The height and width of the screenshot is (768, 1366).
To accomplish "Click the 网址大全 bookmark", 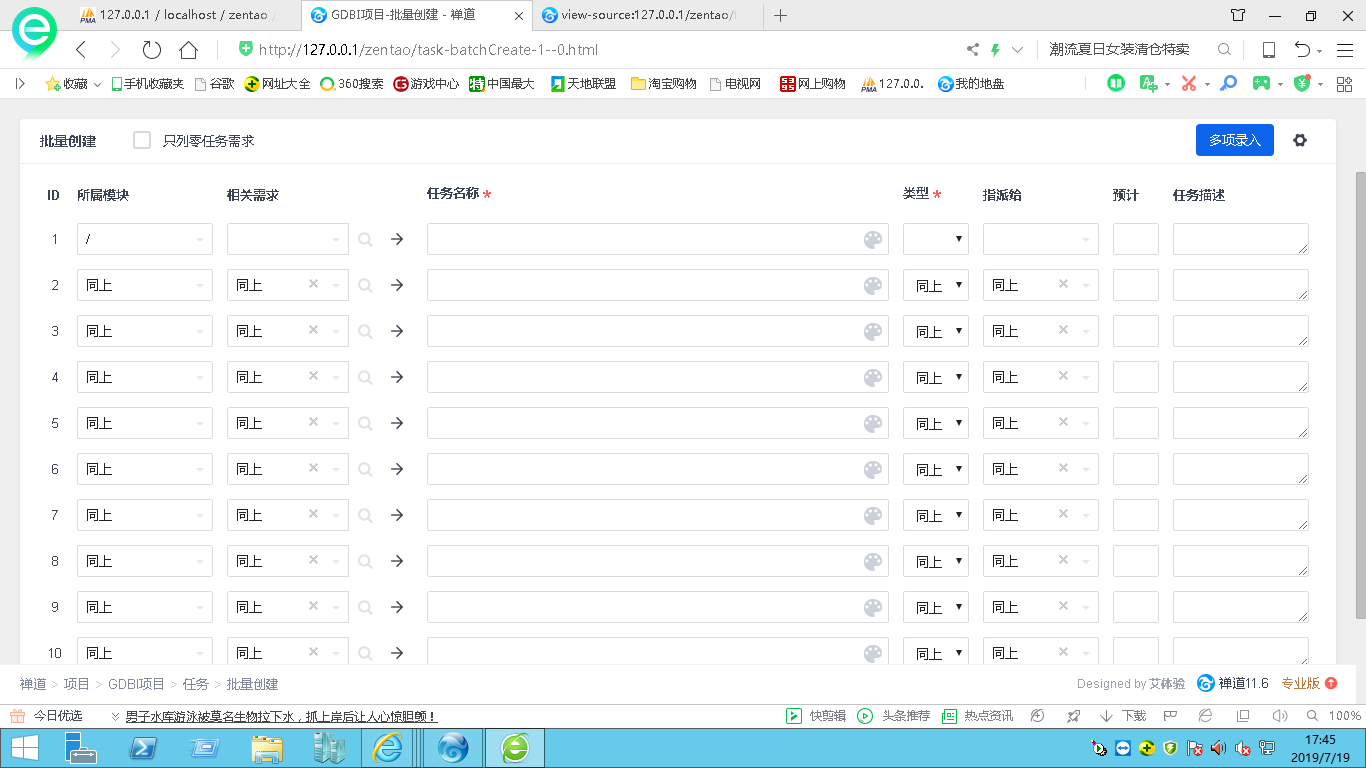I will tap(277, 84).
